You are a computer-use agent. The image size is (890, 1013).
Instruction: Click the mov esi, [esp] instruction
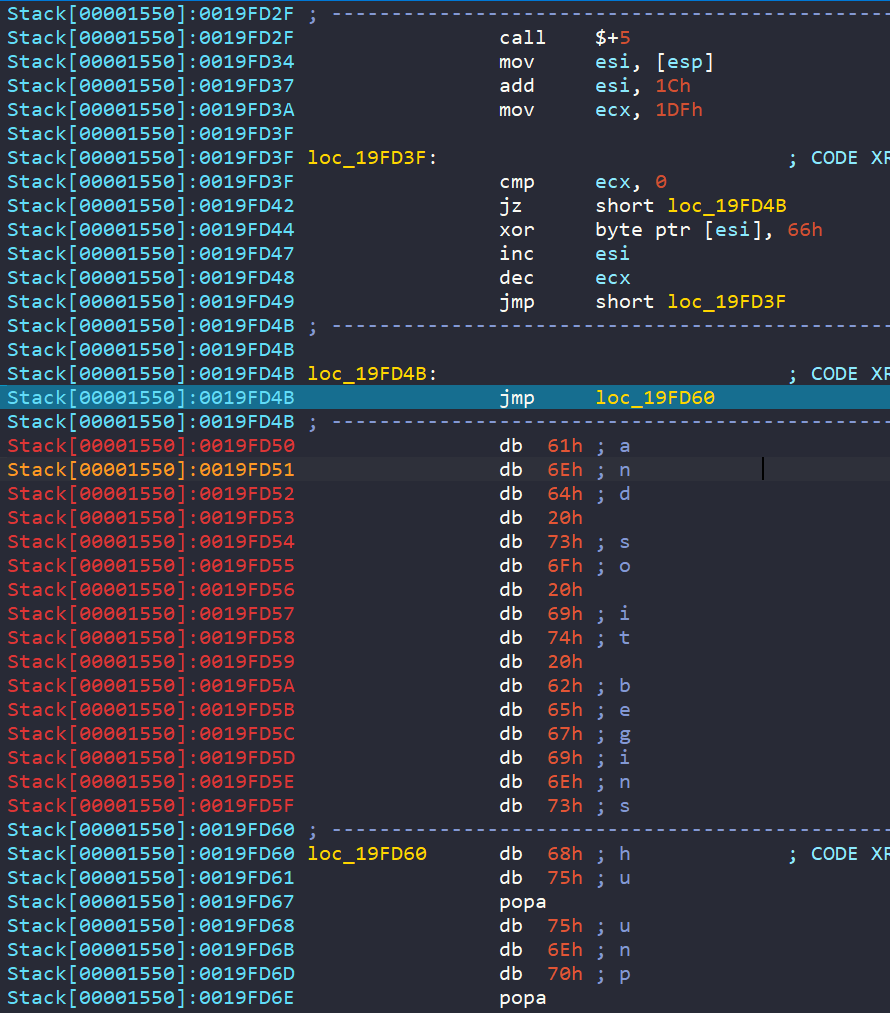pos(606,61)
